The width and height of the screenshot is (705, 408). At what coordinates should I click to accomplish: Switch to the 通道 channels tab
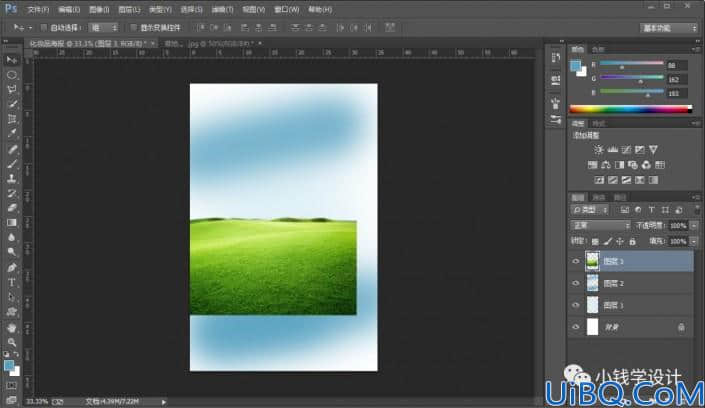[x=599, y=197]
